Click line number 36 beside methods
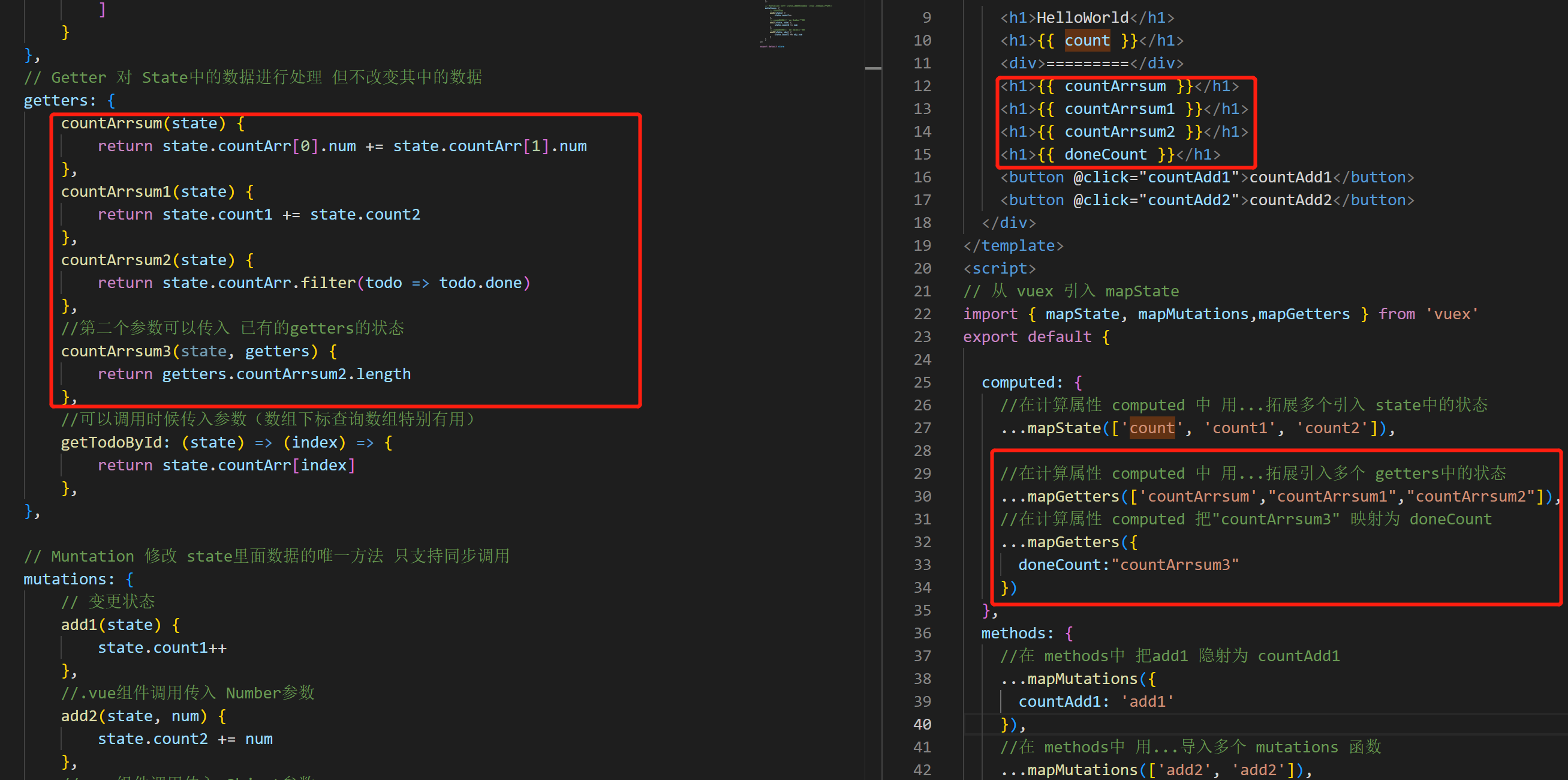1568x780 pixels. click(922, 633)
